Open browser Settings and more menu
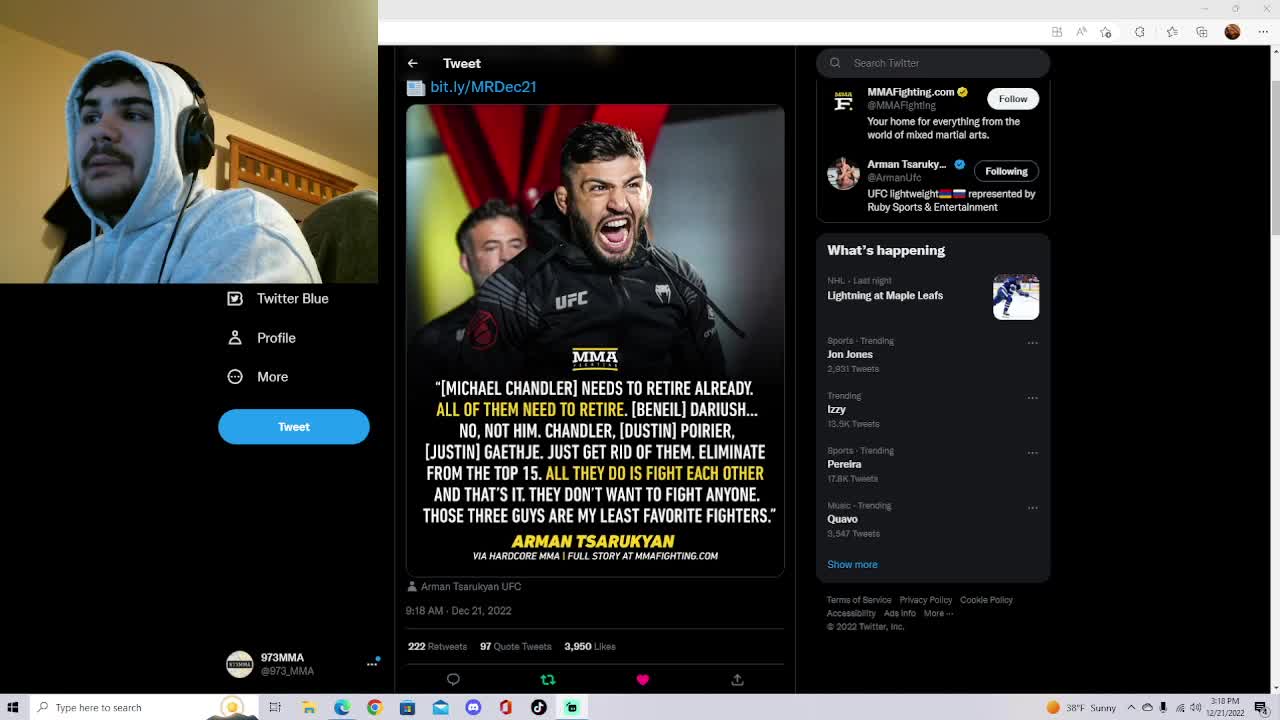The height and width of the screenshot is (720, 1280). pos(1263,32)
